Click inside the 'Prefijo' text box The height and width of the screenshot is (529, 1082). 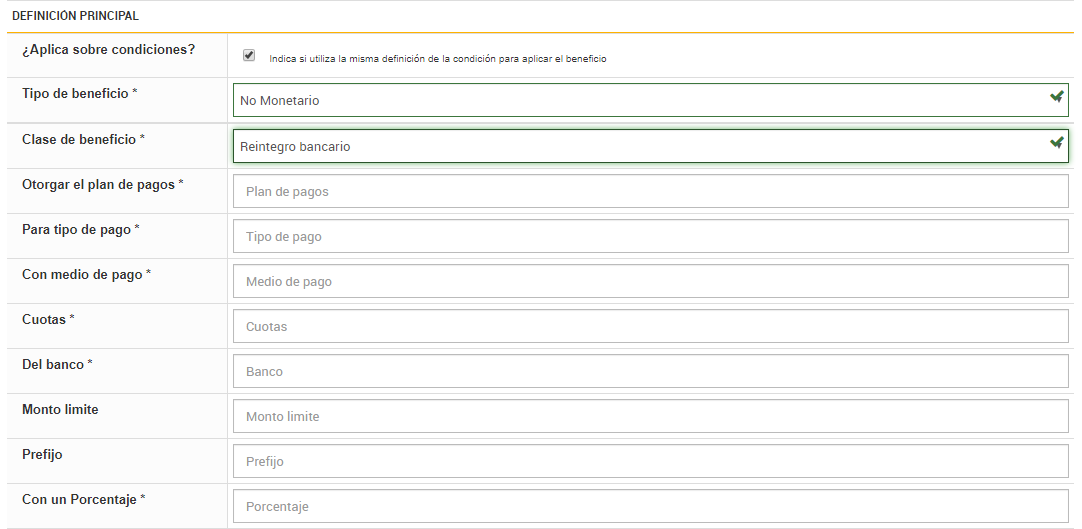[x=650, y=462]
